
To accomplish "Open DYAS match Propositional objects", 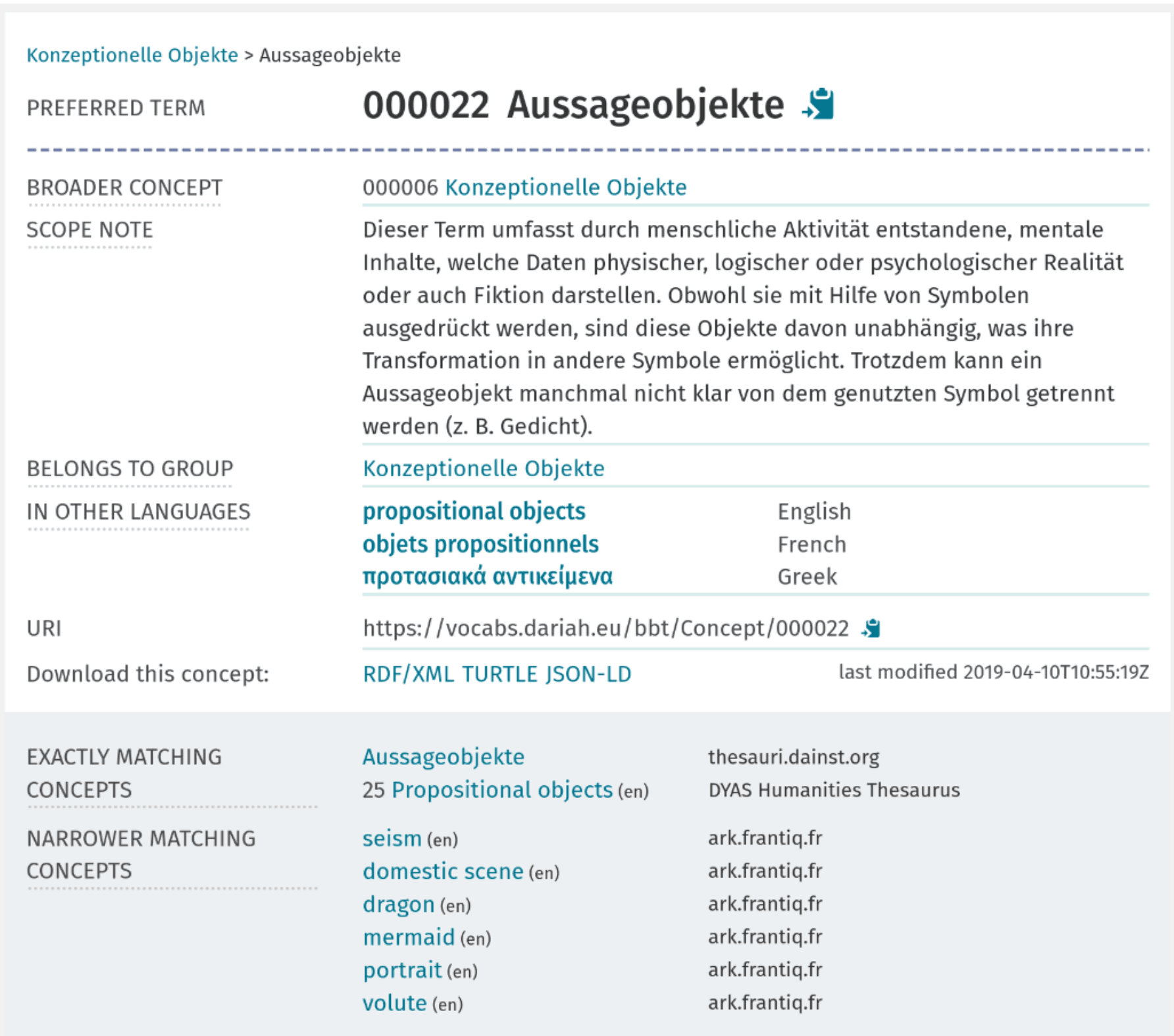I will tap(501, 790).
